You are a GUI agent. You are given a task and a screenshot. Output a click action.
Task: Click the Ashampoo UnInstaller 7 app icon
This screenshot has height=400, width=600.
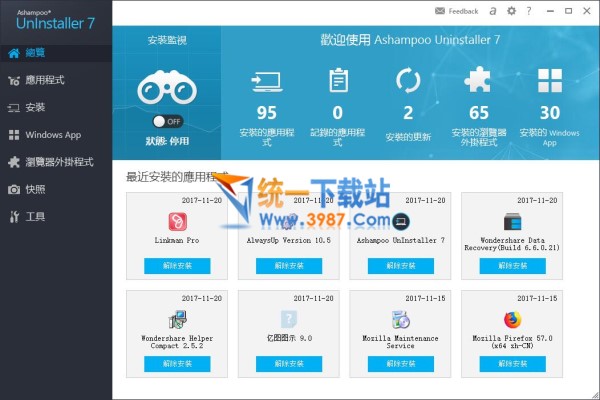click(x=401, y=221)
